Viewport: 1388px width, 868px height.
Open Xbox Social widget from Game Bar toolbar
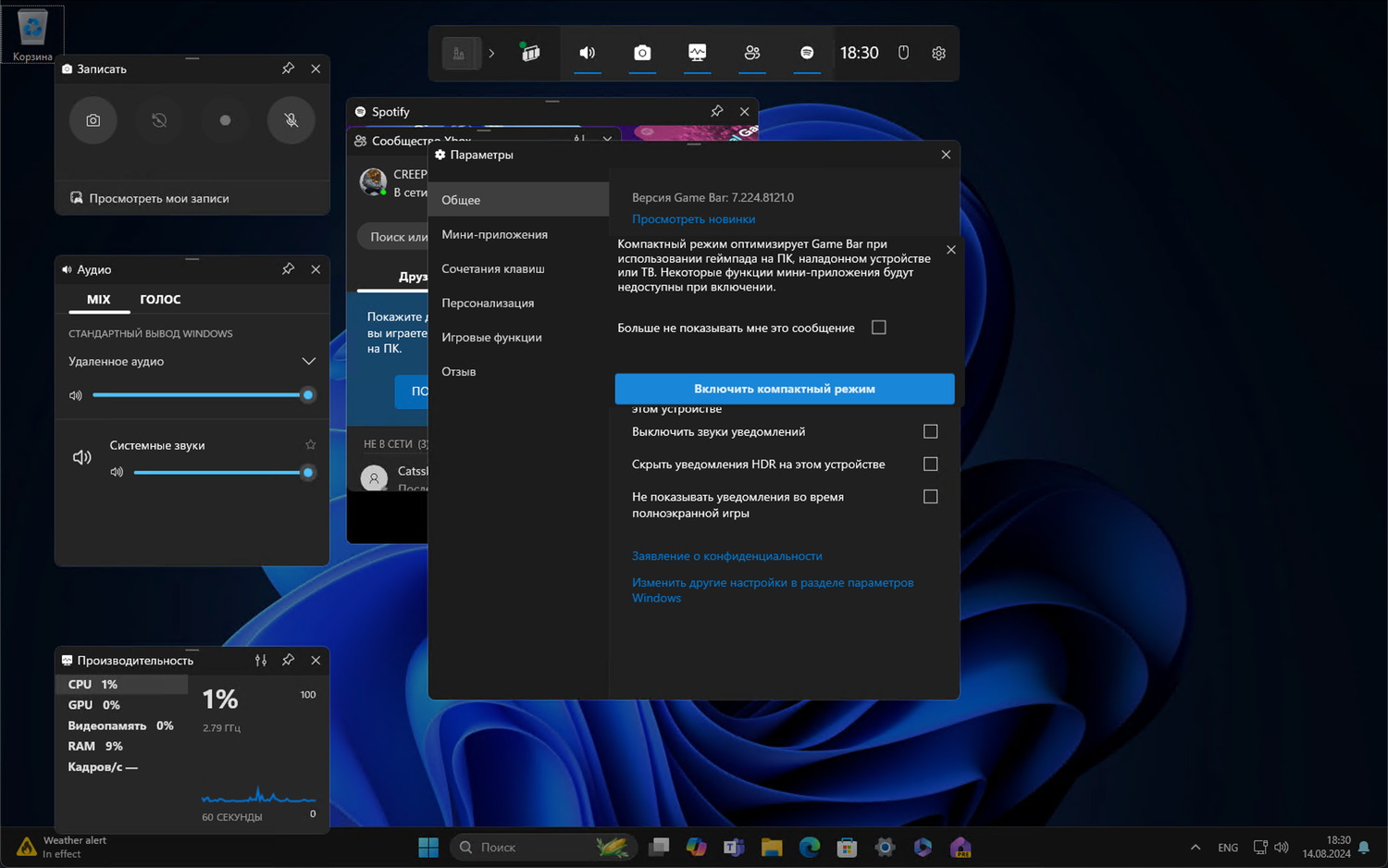pyautogui.click(x=752, y=54)
